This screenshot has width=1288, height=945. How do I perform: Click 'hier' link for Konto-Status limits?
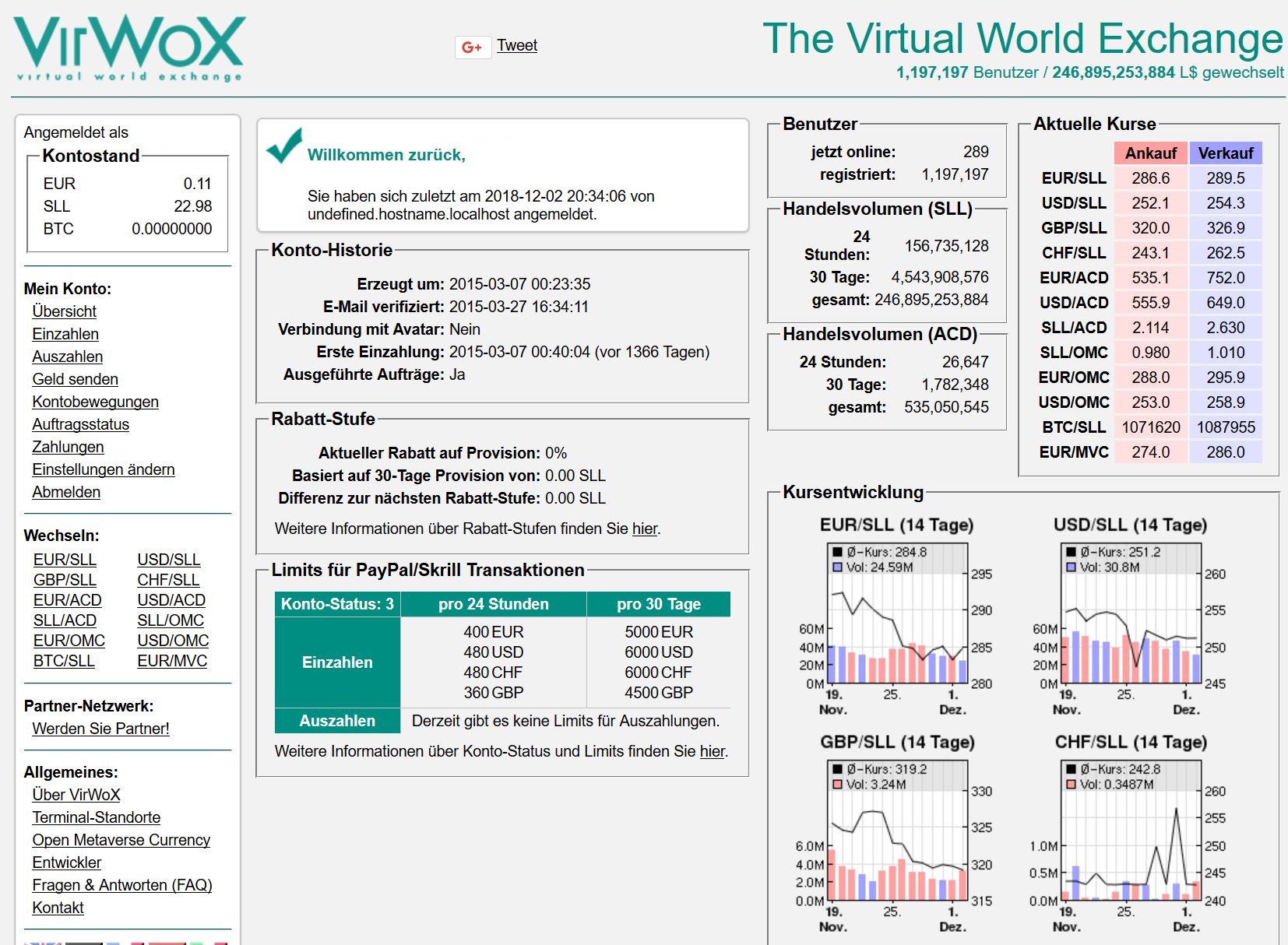713,751
